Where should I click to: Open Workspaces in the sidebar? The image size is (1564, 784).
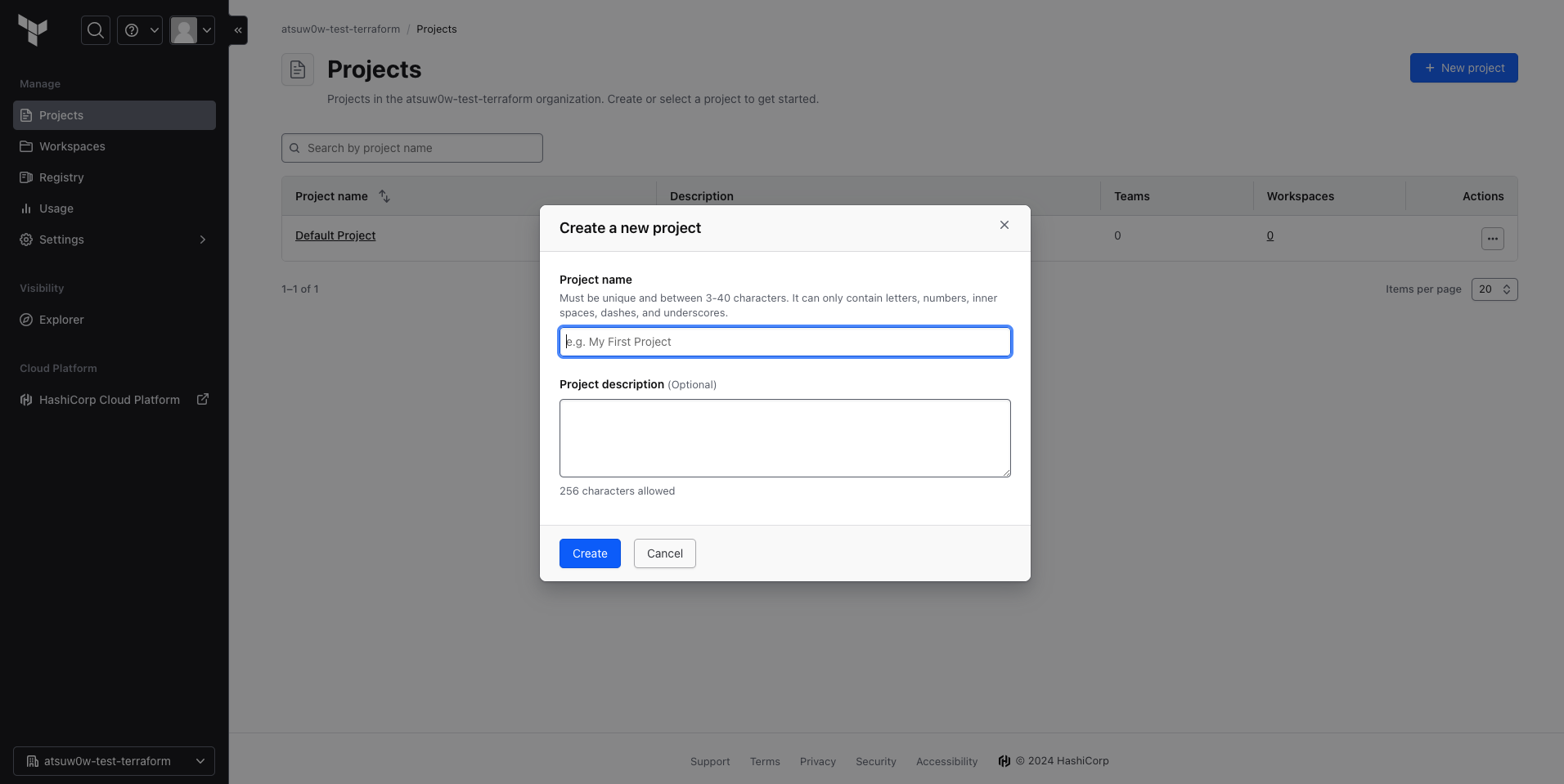pos(72,146)
